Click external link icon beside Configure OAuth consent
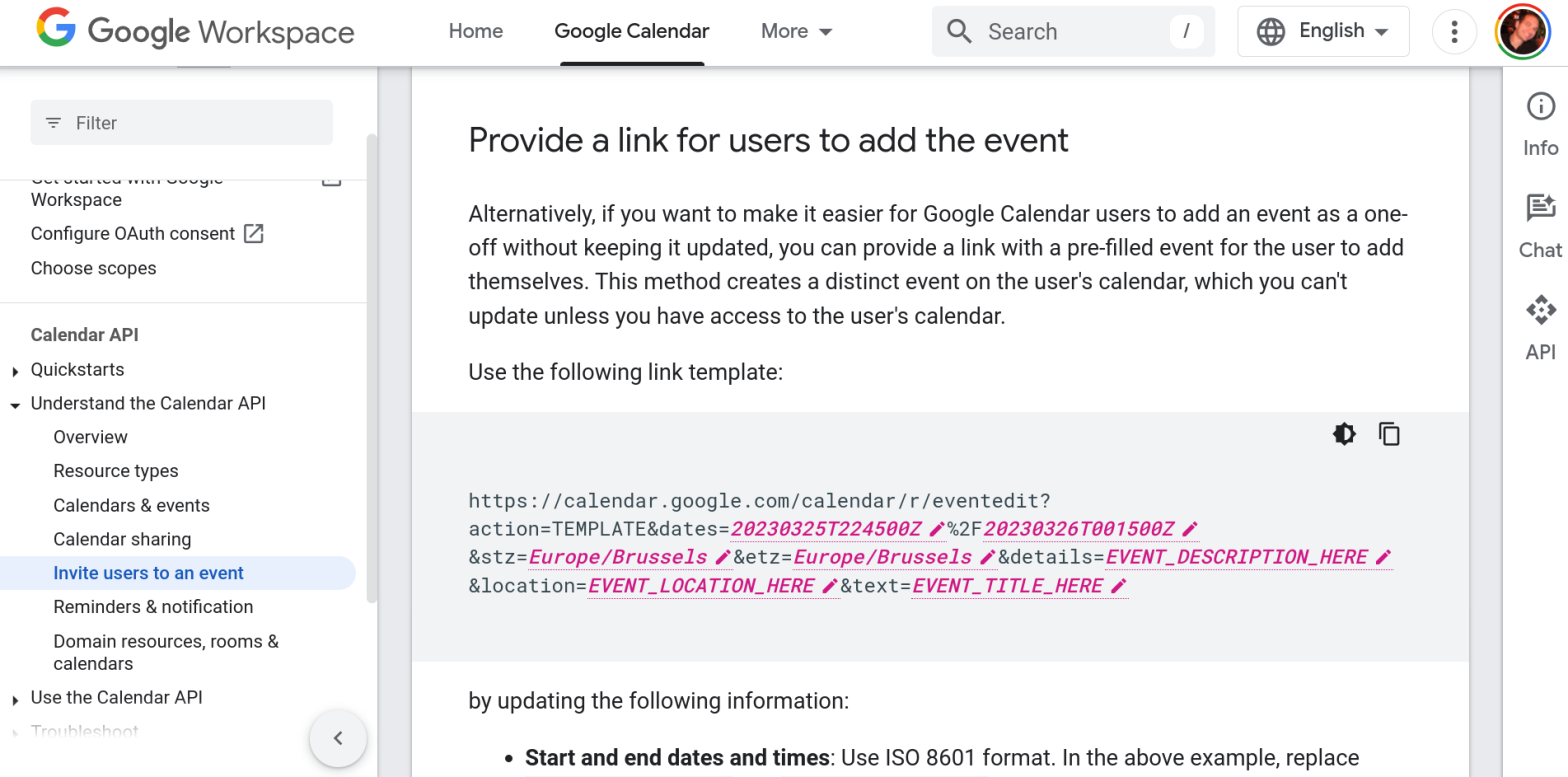 click(254, 234)
